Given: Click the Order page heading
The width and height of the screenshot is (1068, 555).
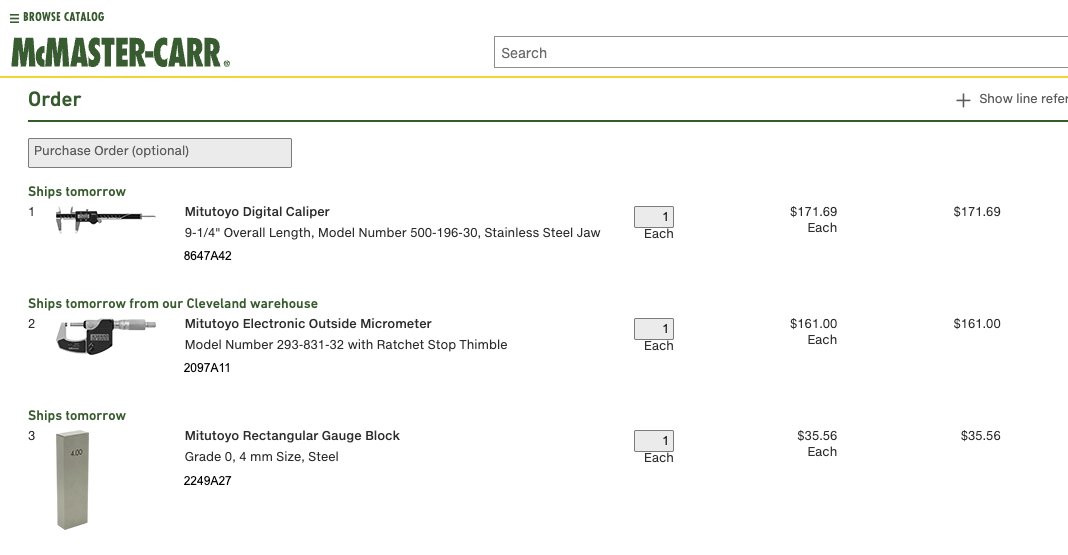Looking at the screenshot, I should [x=54, y=99].
